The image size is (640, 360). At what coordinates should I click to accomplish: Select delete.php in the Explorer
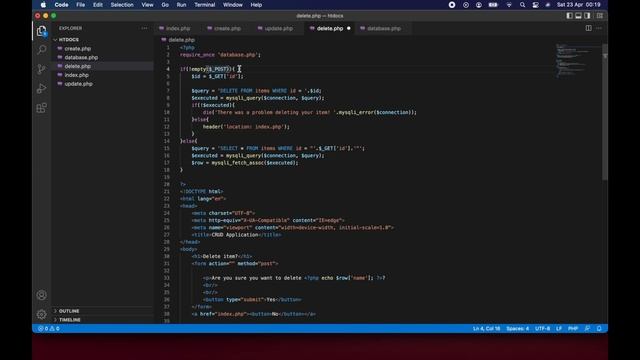point(78,66)
